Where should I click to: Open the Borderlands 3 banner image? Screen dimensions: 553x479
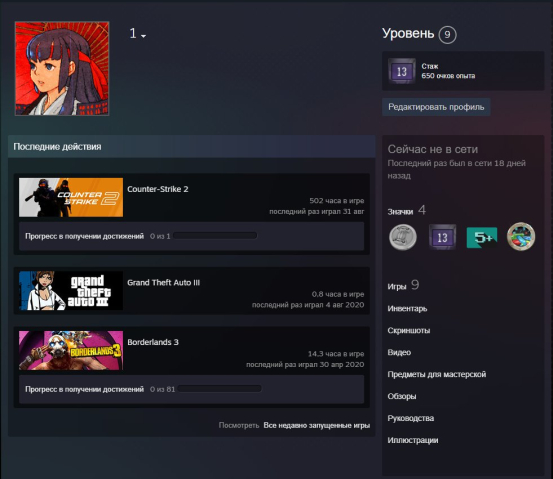(71, 350)
